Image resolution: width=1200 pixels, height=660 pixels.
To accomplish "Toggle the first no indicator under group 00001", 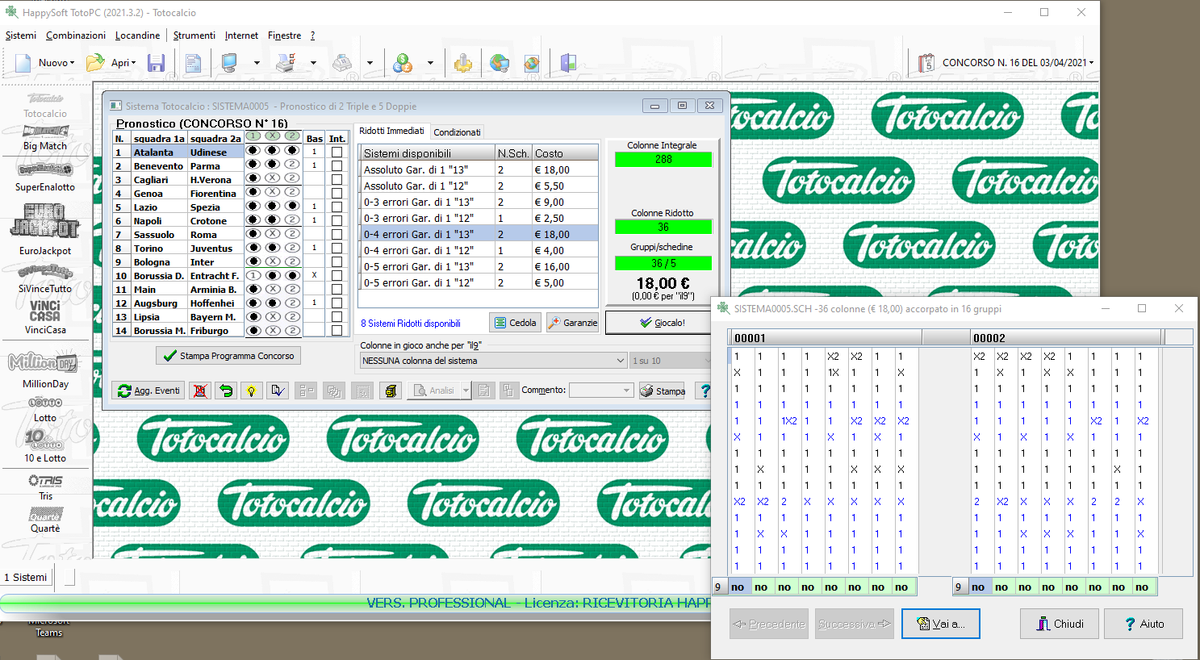I will 738,587.
